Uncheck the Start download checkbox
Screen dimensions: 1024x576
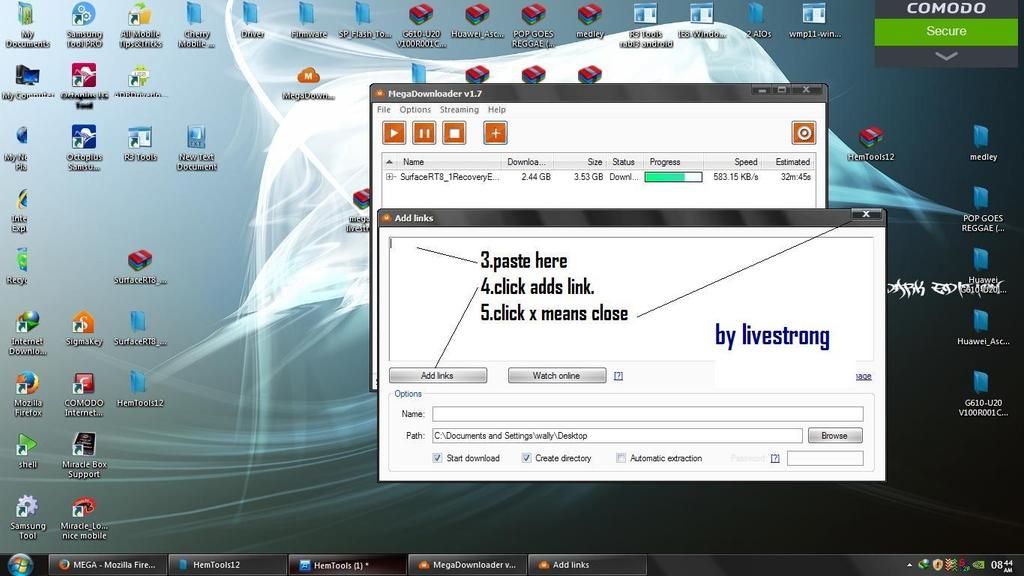tap(438, 458)
